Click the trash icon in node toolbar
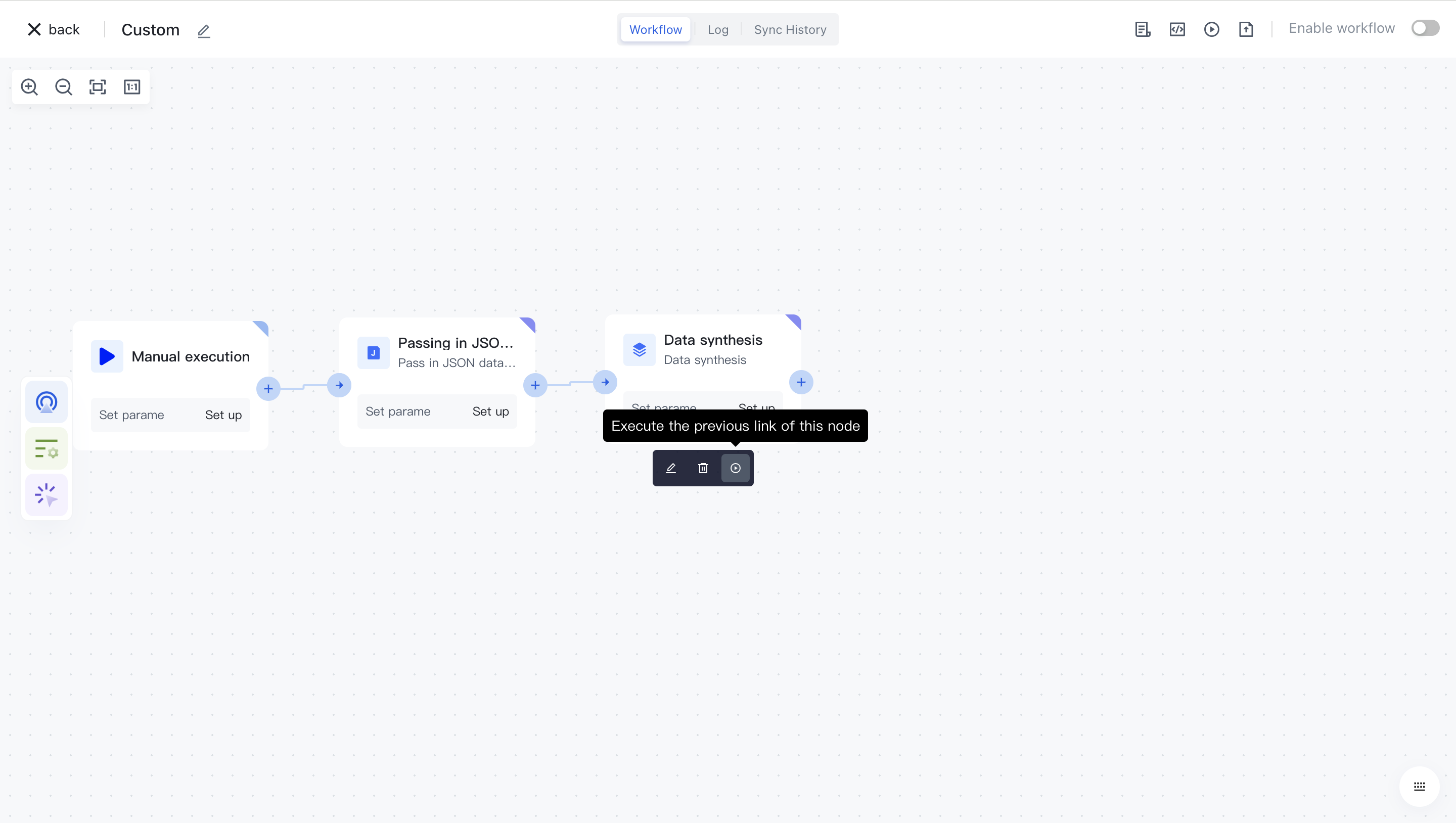This screenshot has width=1456, height=823. click(703, 468)
